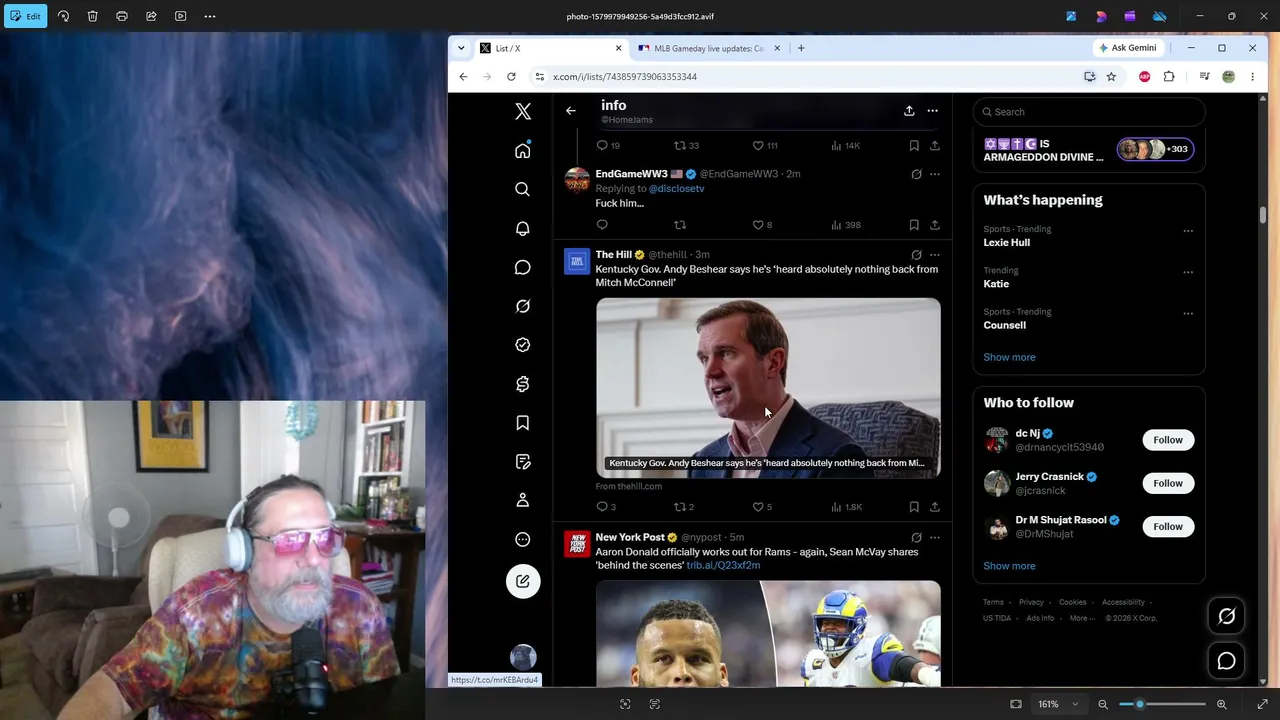Open more options for info list header
1280x720 pixels.
point(932,111)
